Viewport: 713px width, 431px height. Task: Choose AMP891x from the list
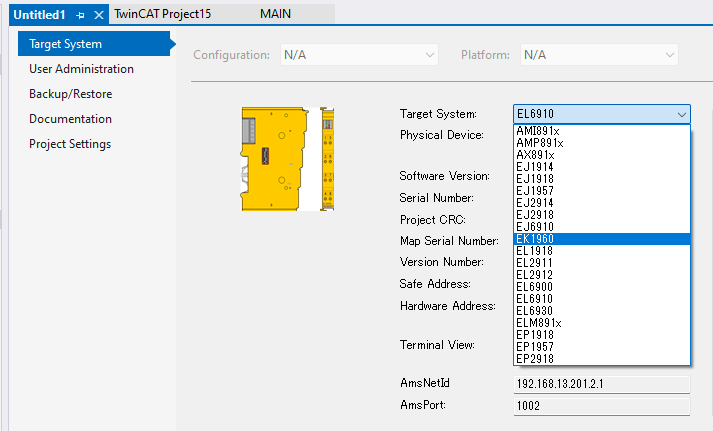602,143
